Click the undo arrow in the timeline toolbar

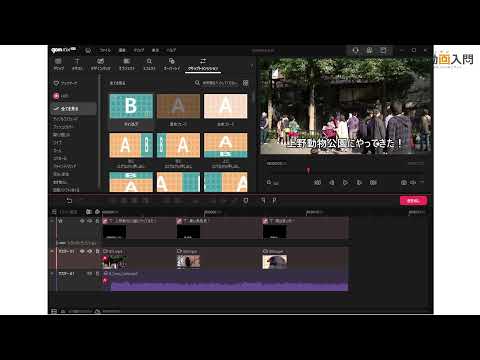[69, 201]
